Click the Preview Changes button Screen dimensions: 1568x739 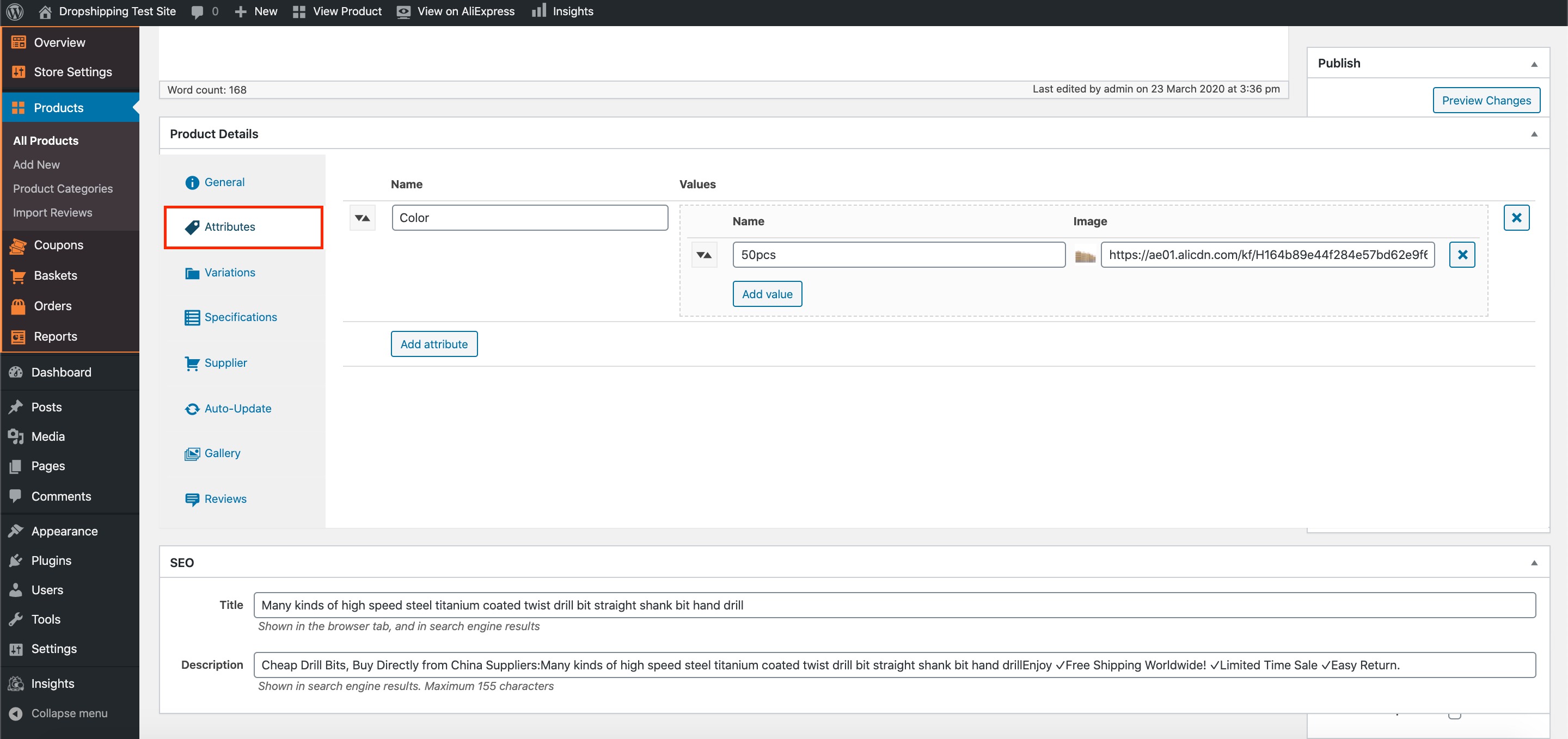click(1485, 100)
